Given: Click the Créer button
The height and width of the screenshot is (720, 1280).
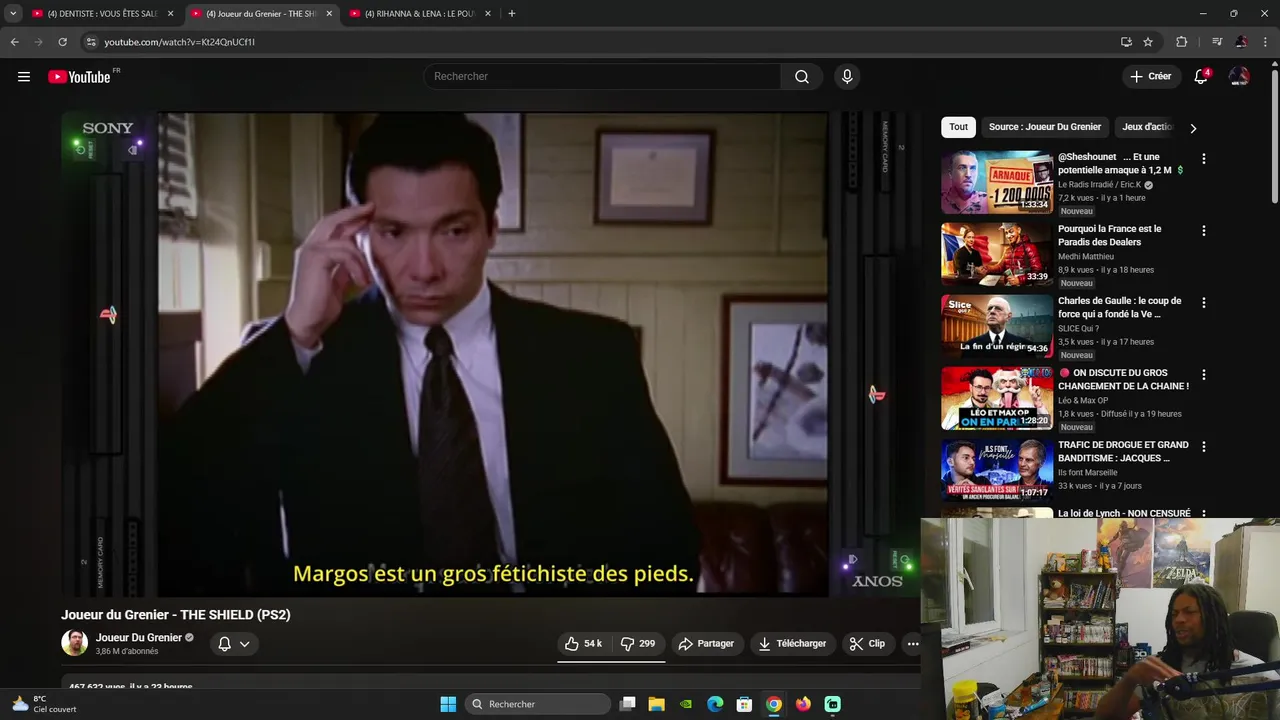Looking at the screenshot, I should click(x=1150, y=77).
